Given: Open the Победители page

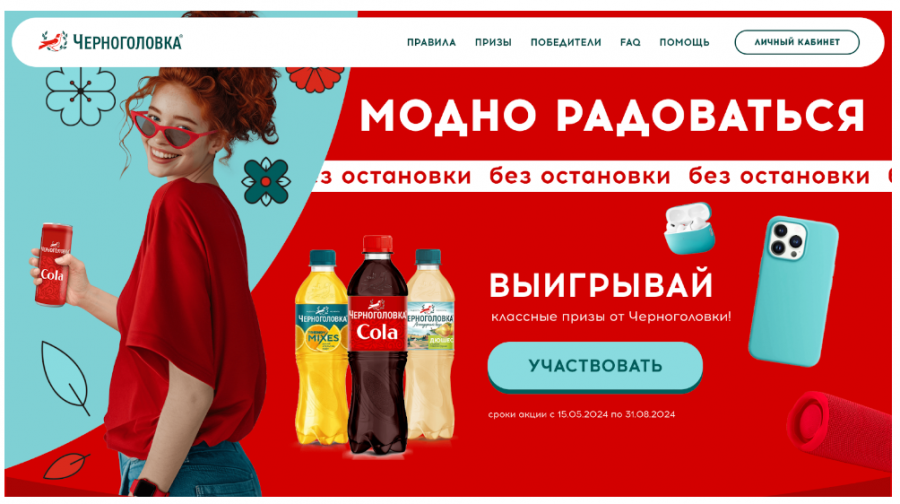Looking at the screenshot, I should pyautogui.click(x=565, y=42).
